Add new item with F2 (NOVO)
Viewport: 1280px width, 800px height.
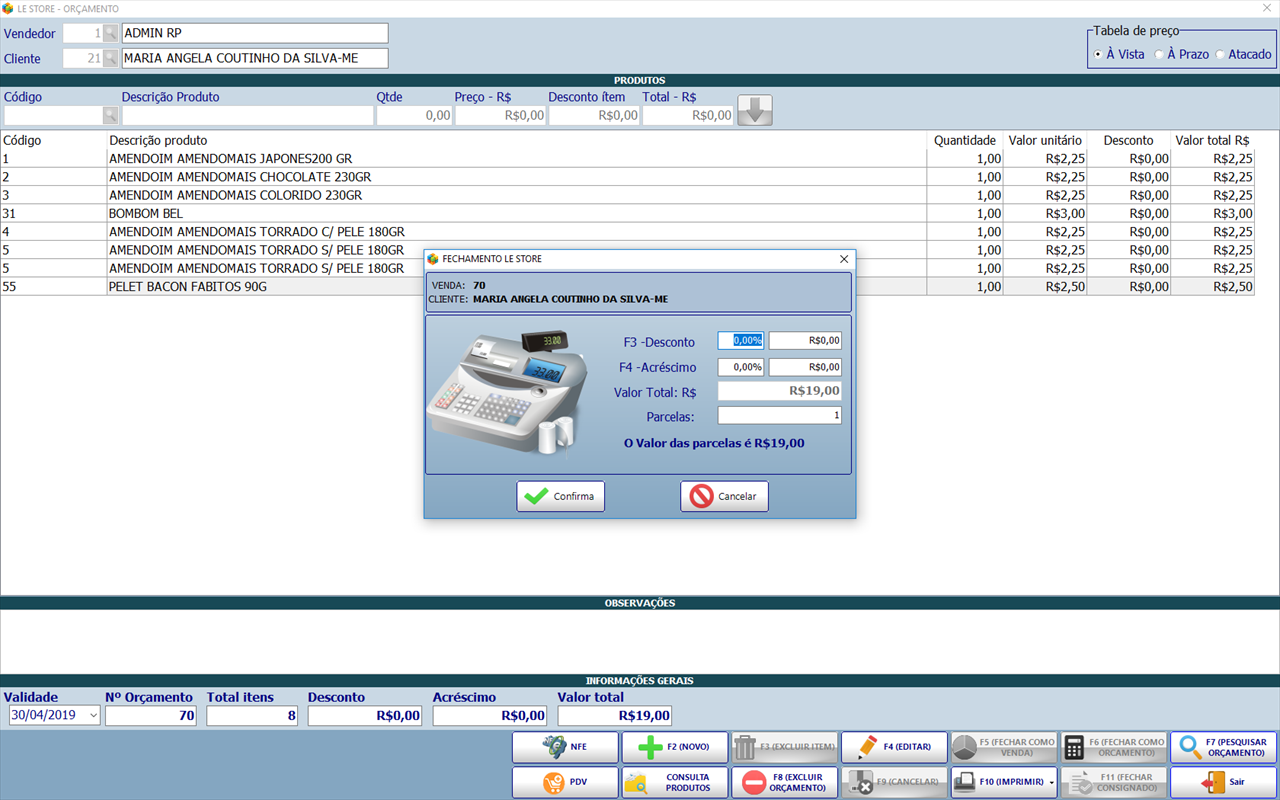point(675,747)
